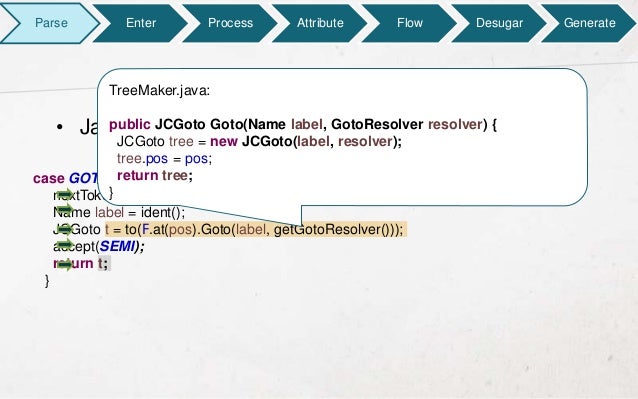
Task: Click the 'case GOT' keyword line
Action: (66, 179)
